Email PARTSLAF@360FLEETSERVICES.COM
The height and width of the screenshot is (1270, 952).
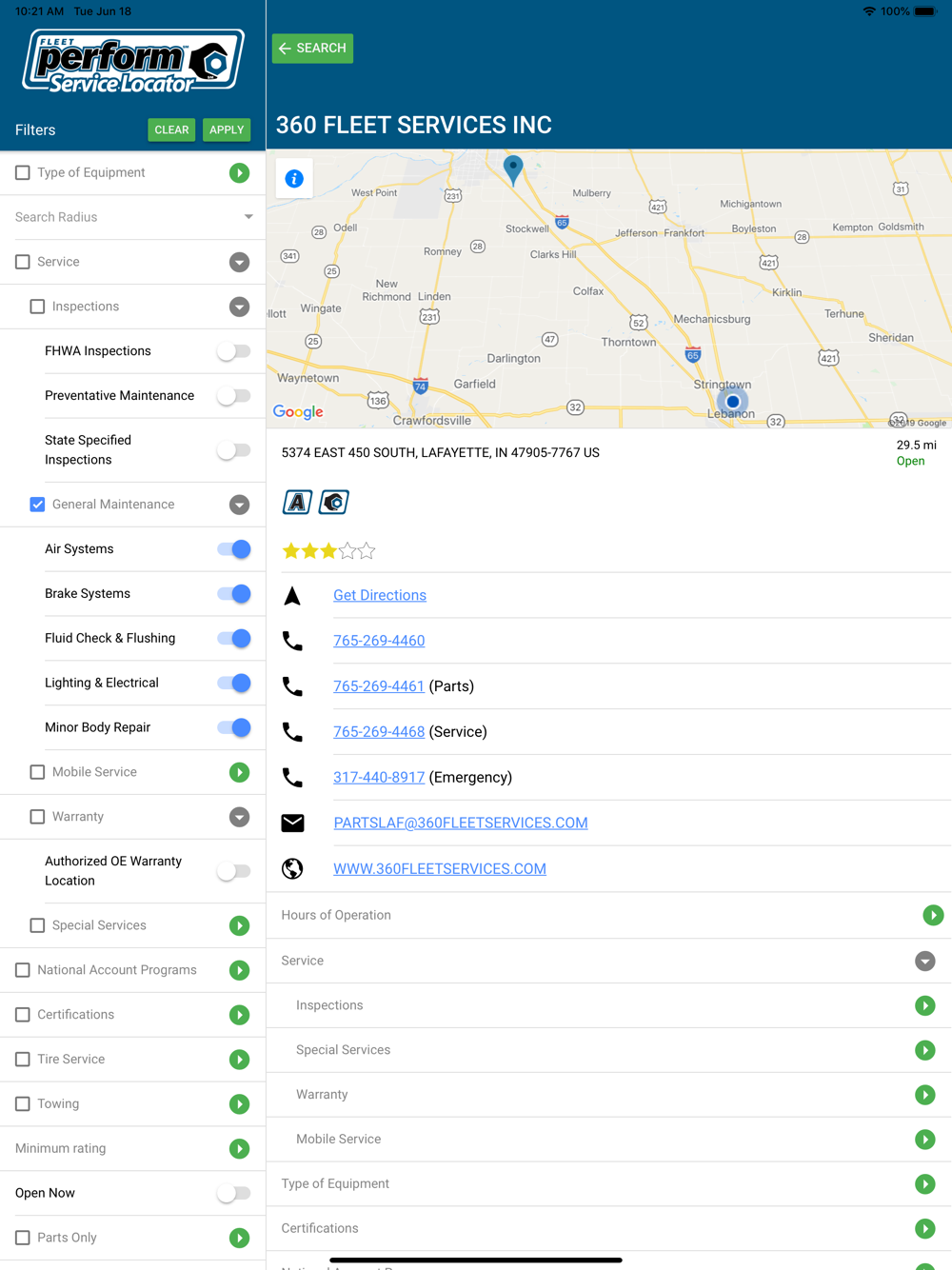[461, 824]
